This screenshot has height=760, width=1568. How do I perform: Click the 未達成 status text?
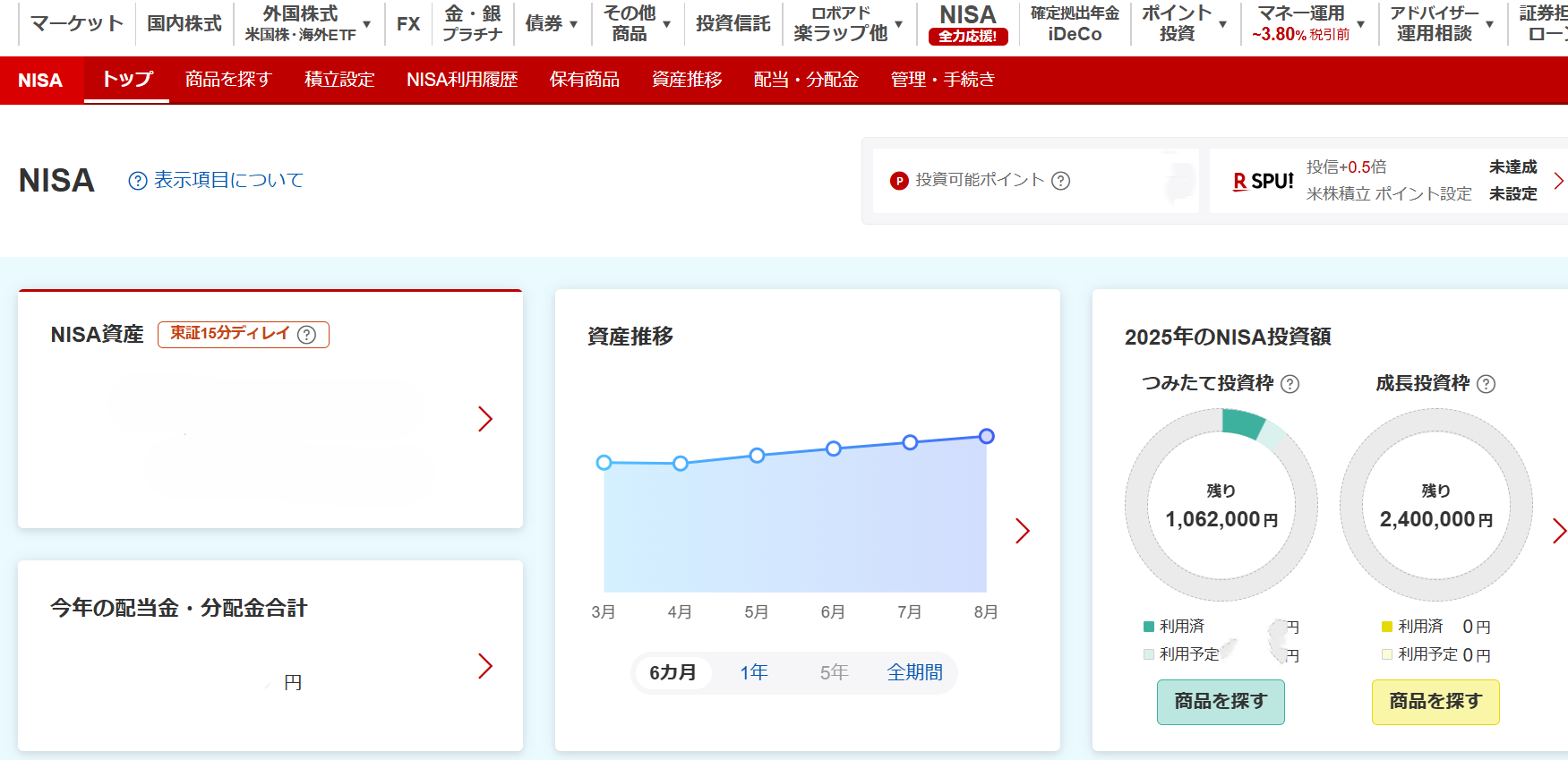[1512, 167]
